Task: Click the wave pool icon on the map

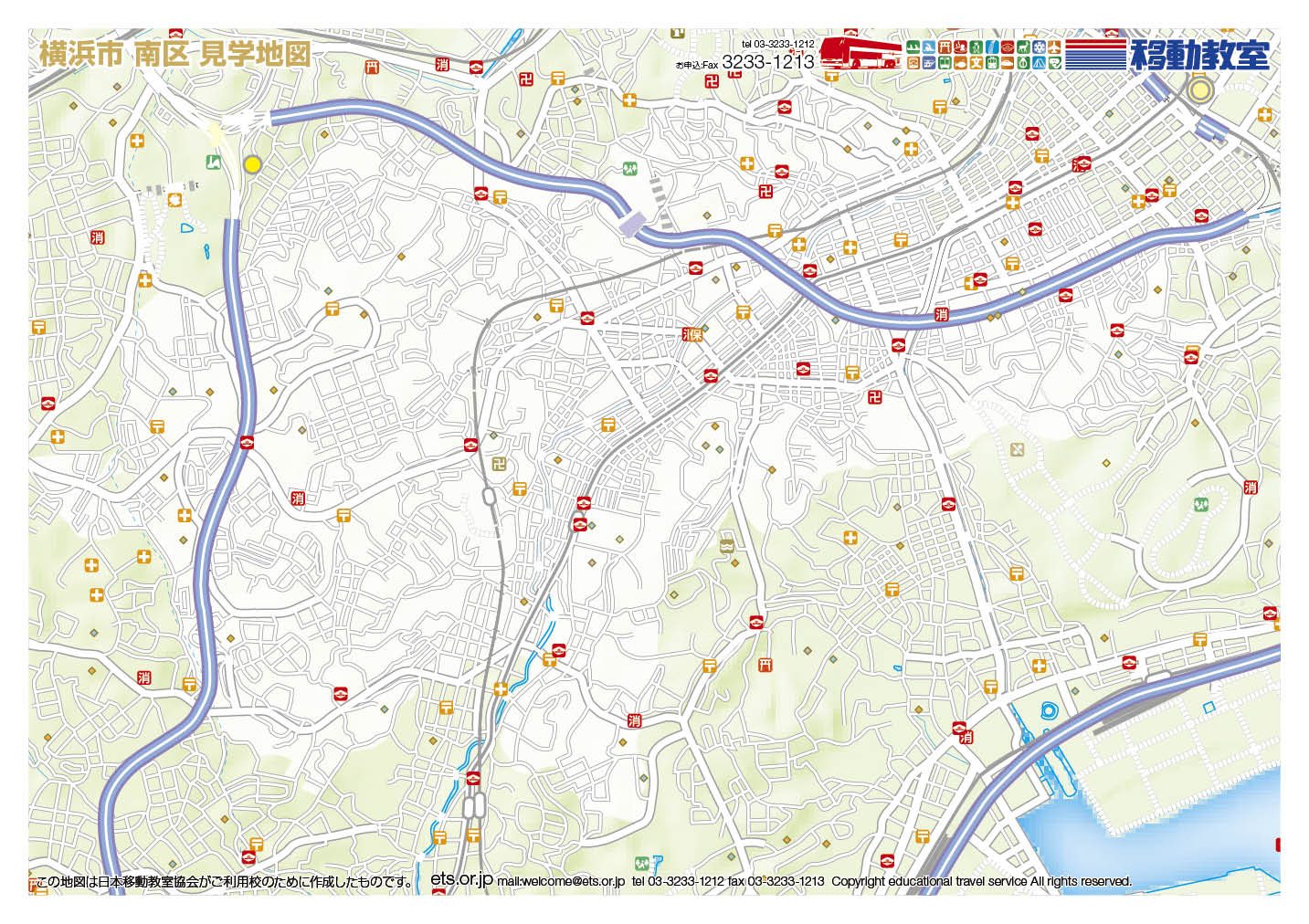Action: tap(726, 546)
